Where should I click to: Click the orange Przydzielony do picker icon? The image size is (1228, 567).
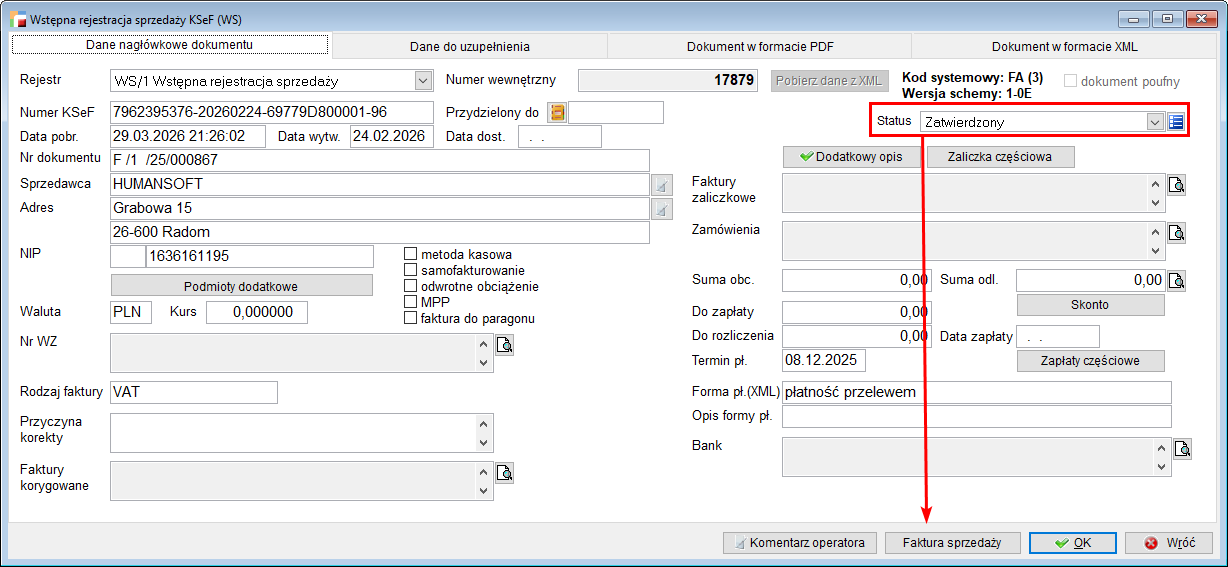pos(557,112)
